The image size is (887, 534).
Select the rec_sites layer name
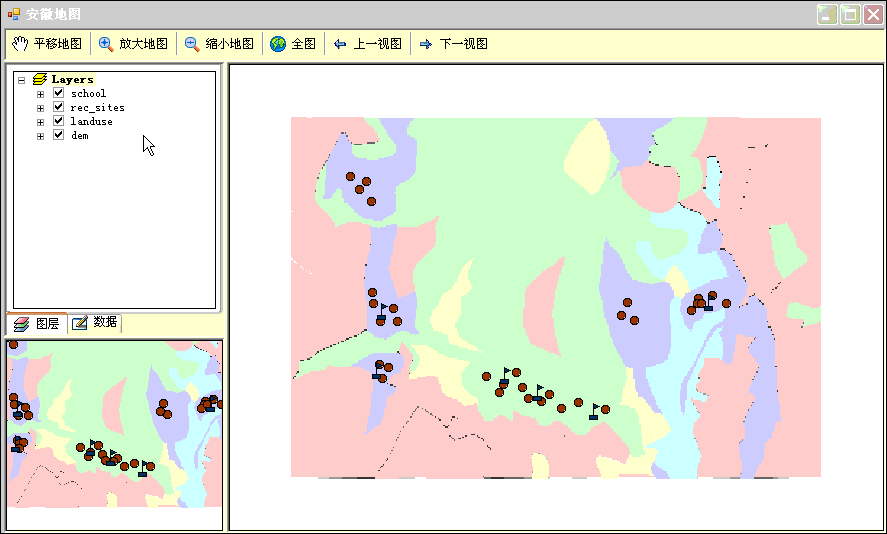pyautogui.click(x=97, y=107)
